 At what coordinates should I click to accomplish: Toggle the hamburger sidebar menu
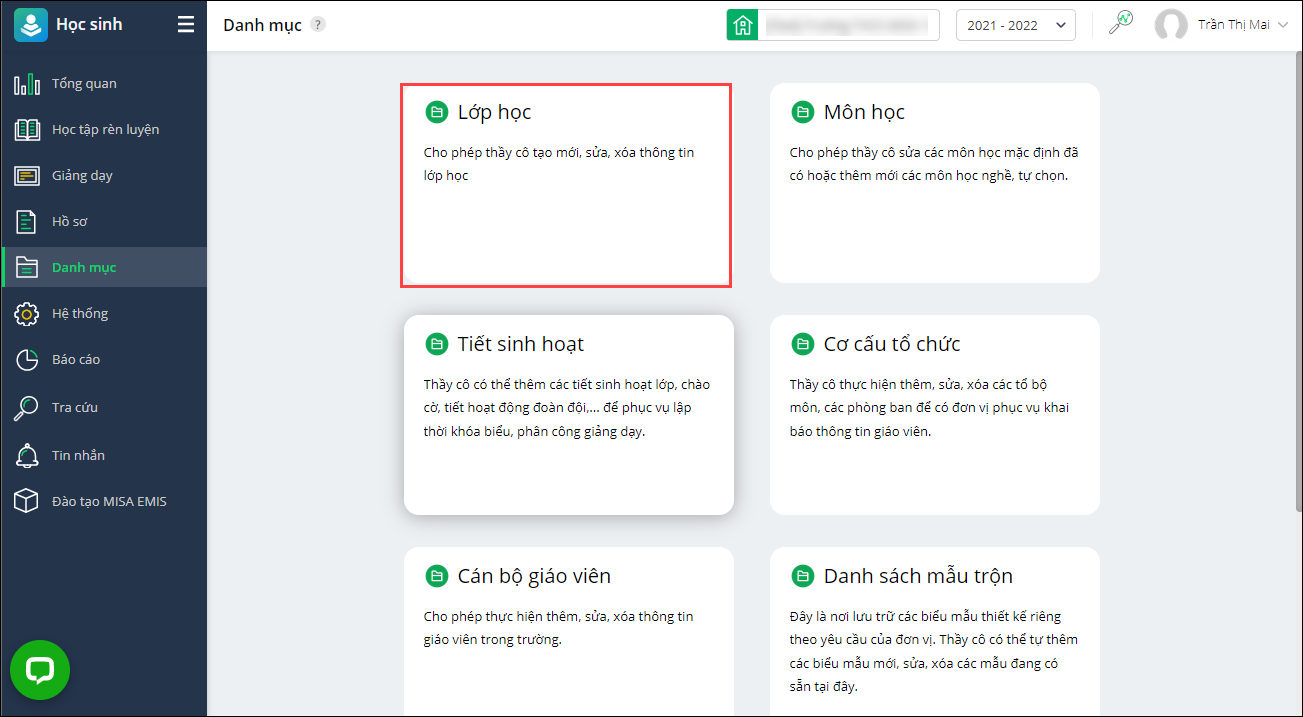186,25
